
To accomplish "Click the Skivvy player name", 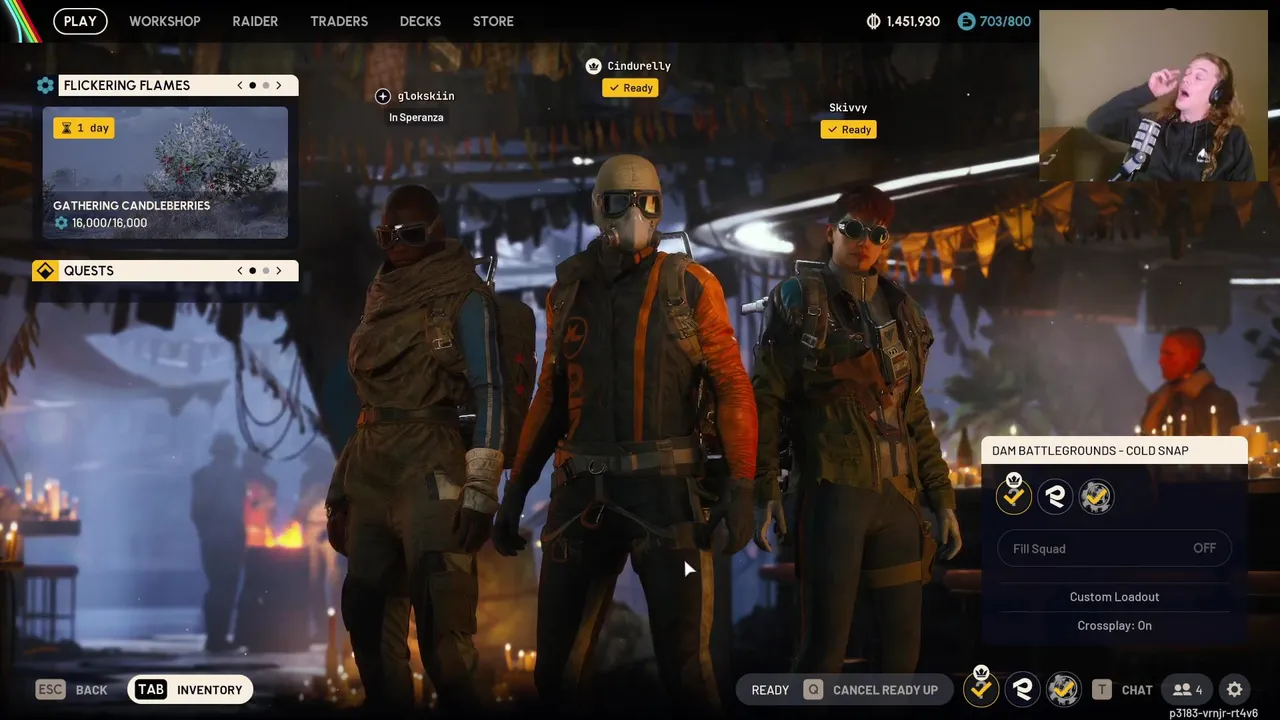I will point(848,108).
